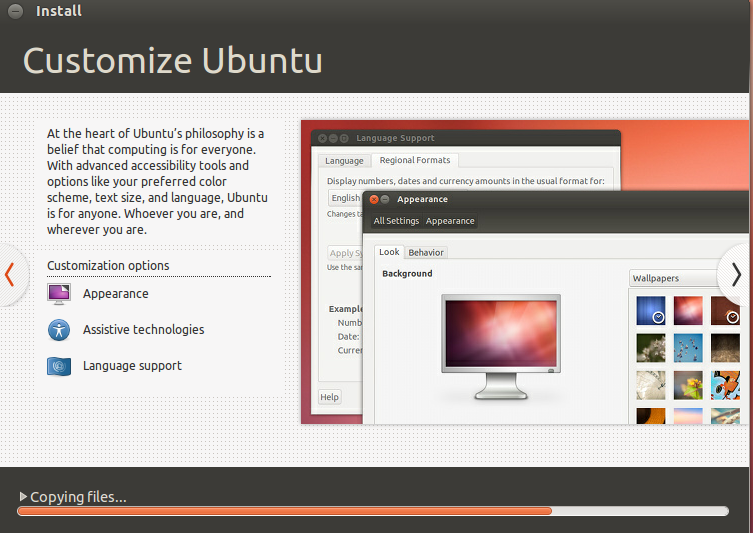
Task: Open the Behavior tab in Appearance
Action: click(426, 253)
